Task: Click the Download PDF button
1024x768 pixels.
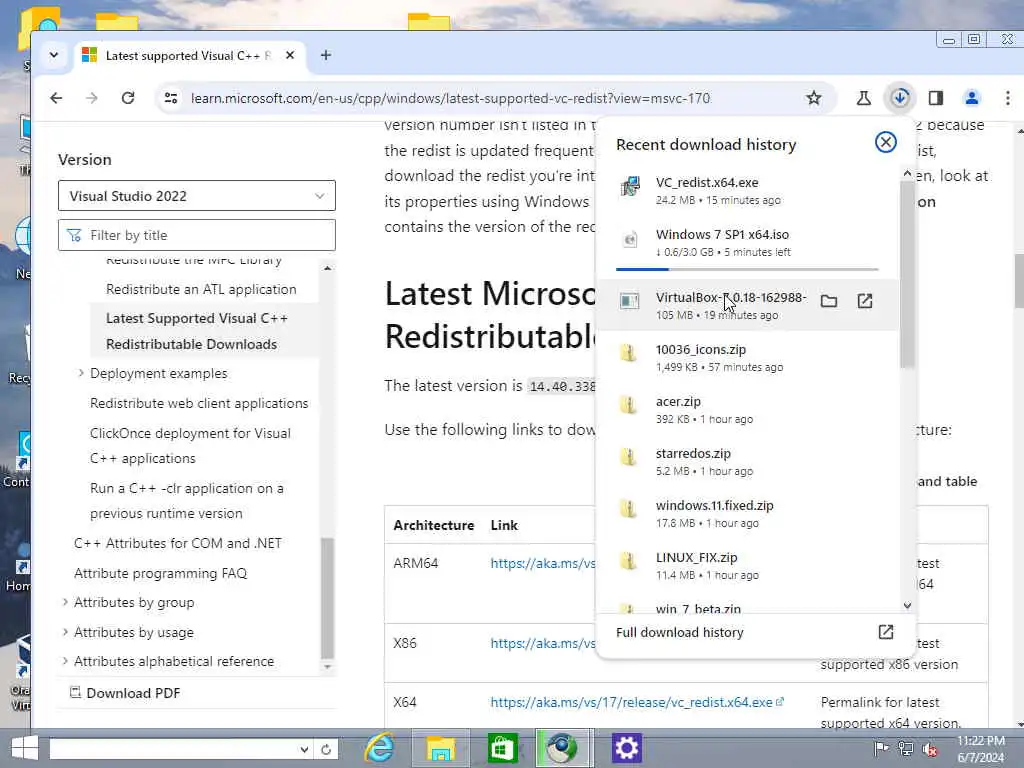Action: (x=125, y=693)
